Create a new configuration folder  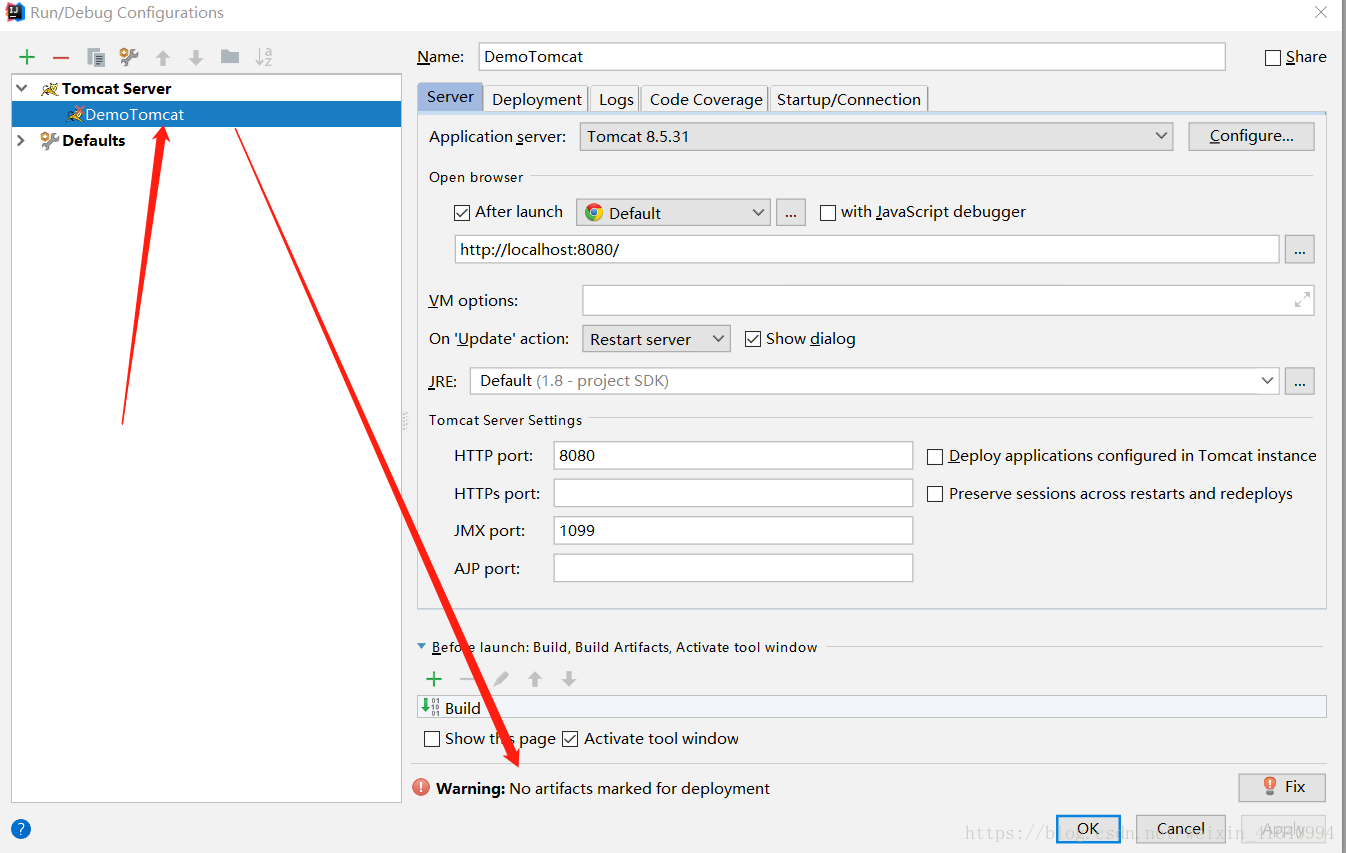(x=230, y=57)
